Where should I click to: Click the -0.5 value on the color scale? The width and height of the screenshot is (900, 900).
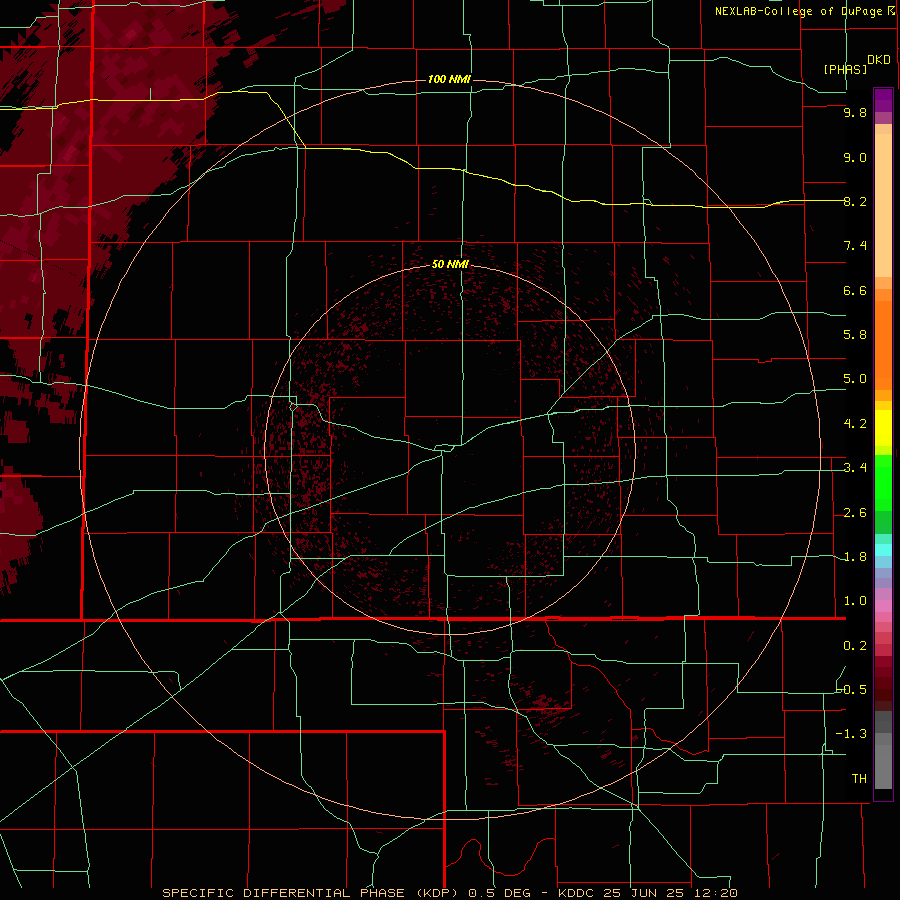coord(852,690)
